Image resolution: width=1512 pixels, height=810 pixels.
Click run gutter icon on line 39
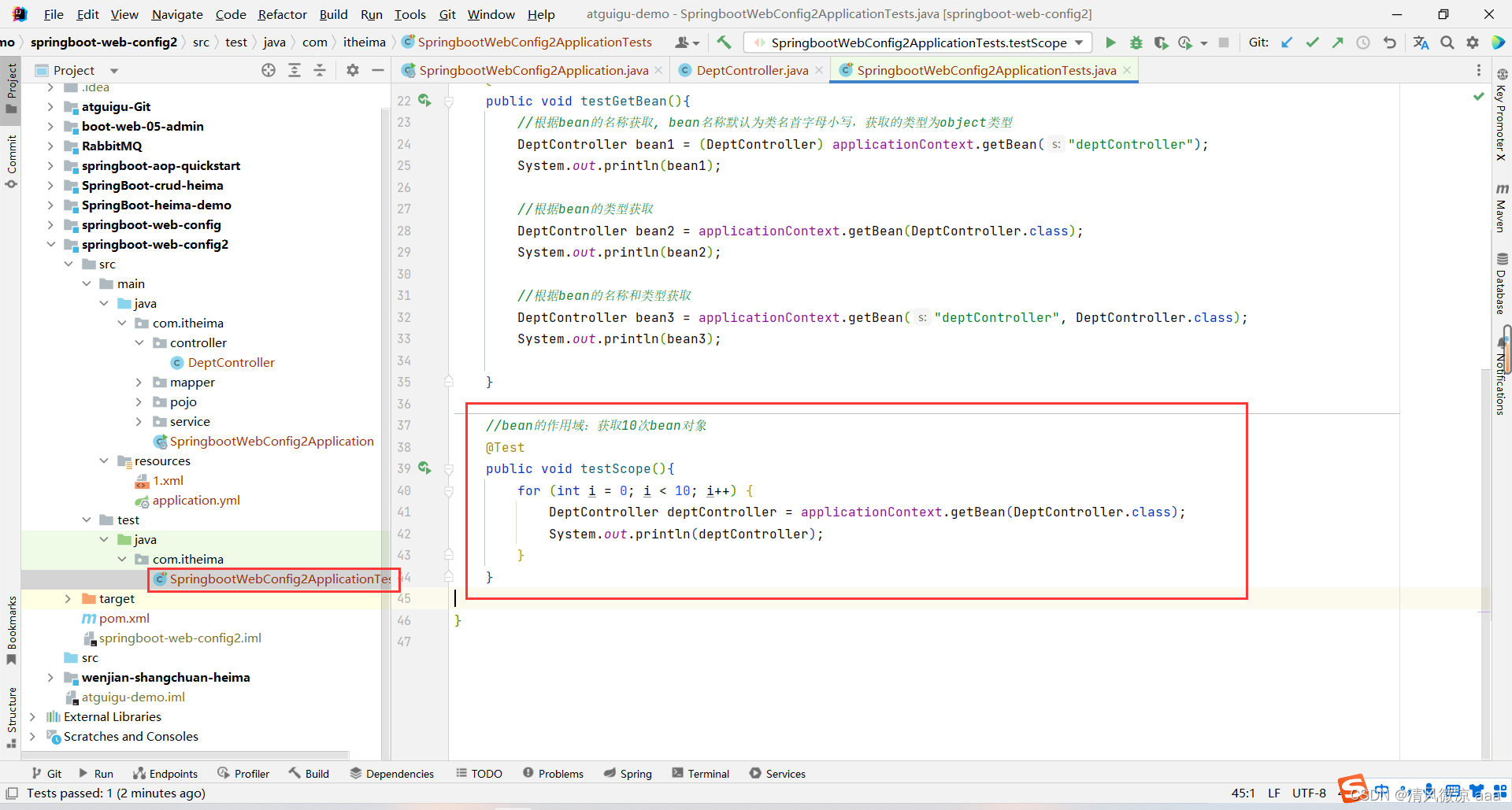[x=424, y=468]
